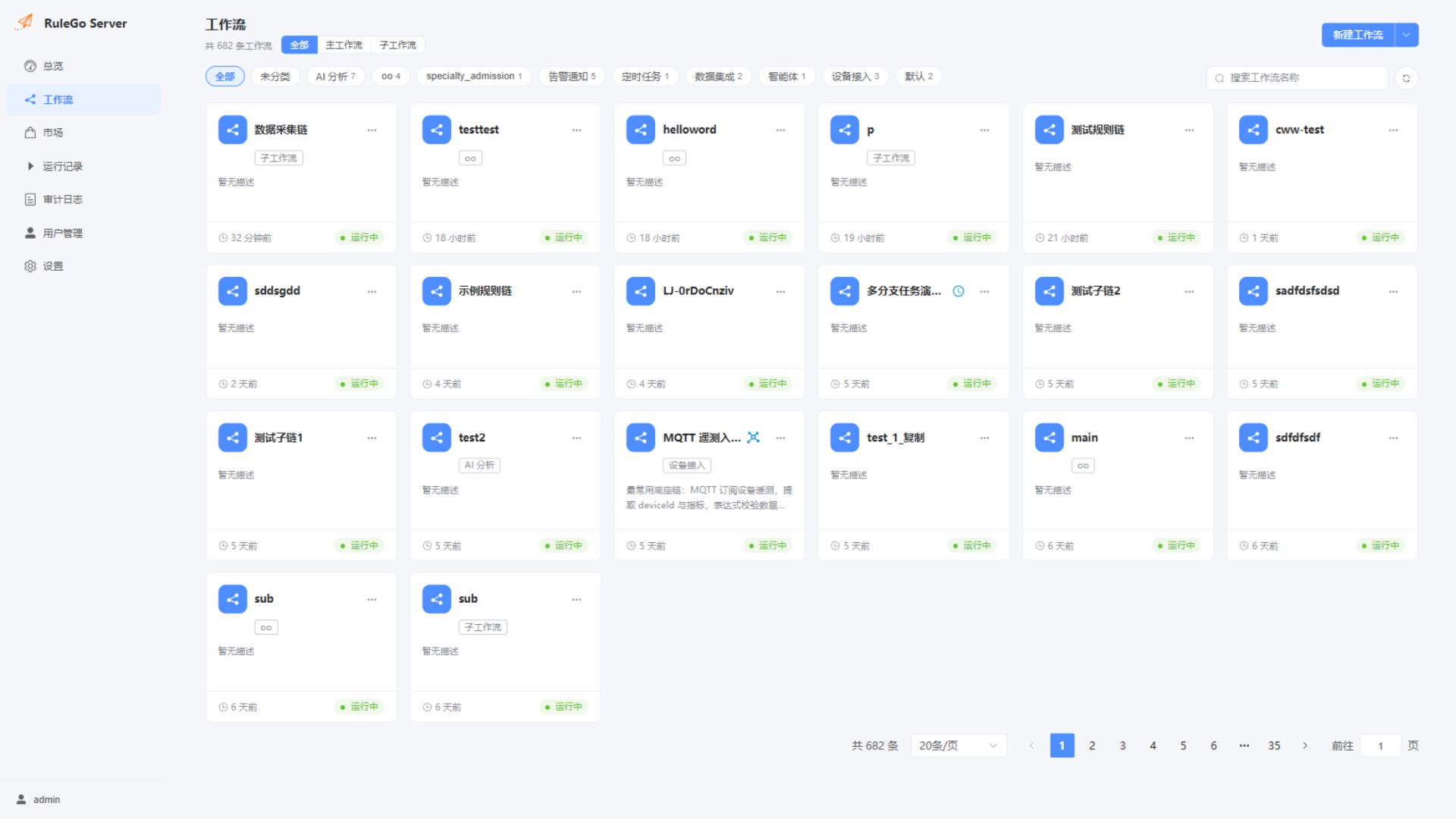Go to page 2
The image size is (1456, 819).
pyautogui.click(x=1092, y=746)
